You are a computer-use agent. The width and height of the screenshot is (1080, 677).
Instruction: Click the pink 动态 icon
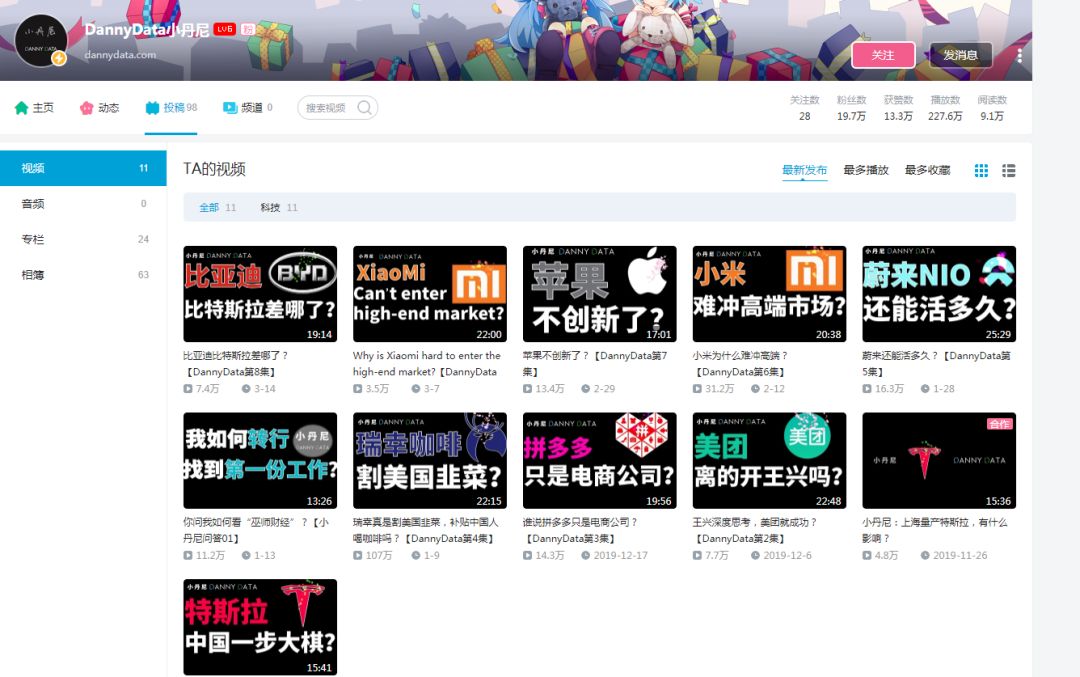(x=86, y=107)
